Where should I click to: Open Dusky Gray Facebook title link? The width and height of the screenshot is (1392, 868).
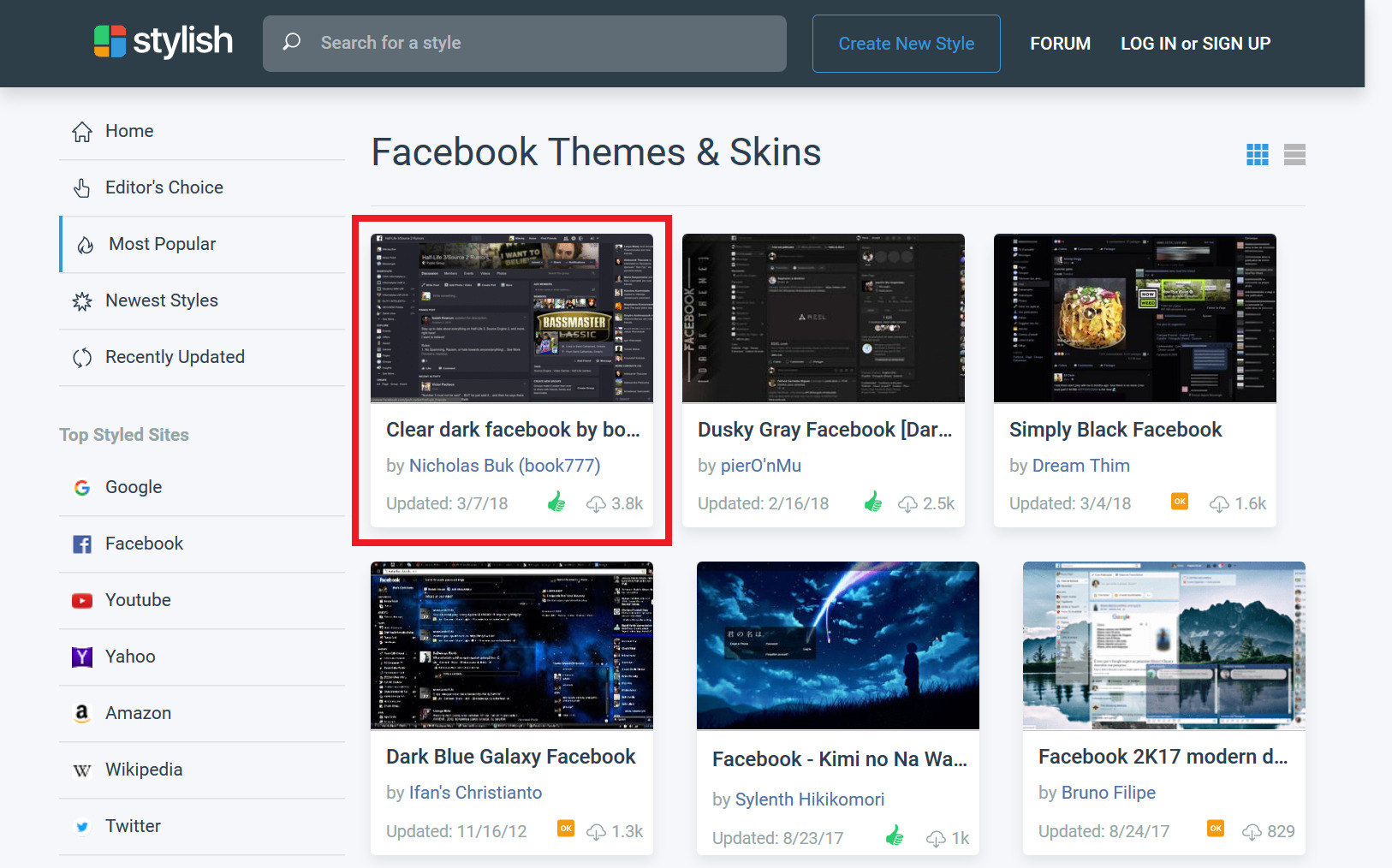[x=824, y=430]
